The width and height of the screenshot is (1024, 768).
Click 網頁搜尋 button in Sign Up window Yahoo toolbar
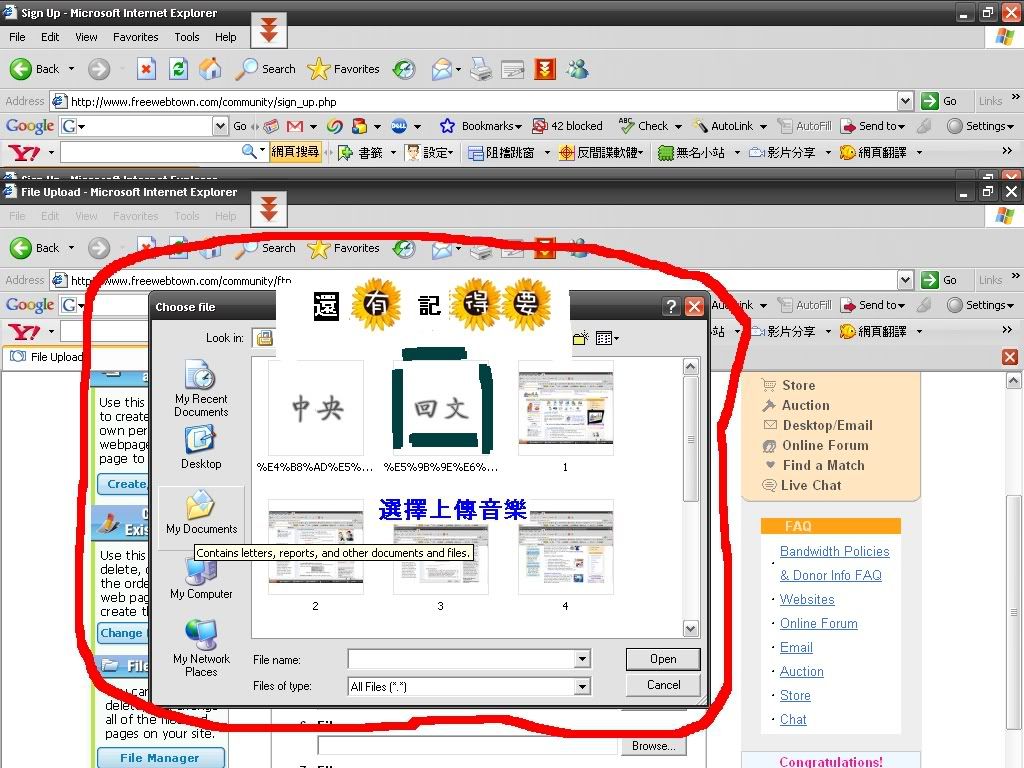pyautogui.click(x=295, y=152)
